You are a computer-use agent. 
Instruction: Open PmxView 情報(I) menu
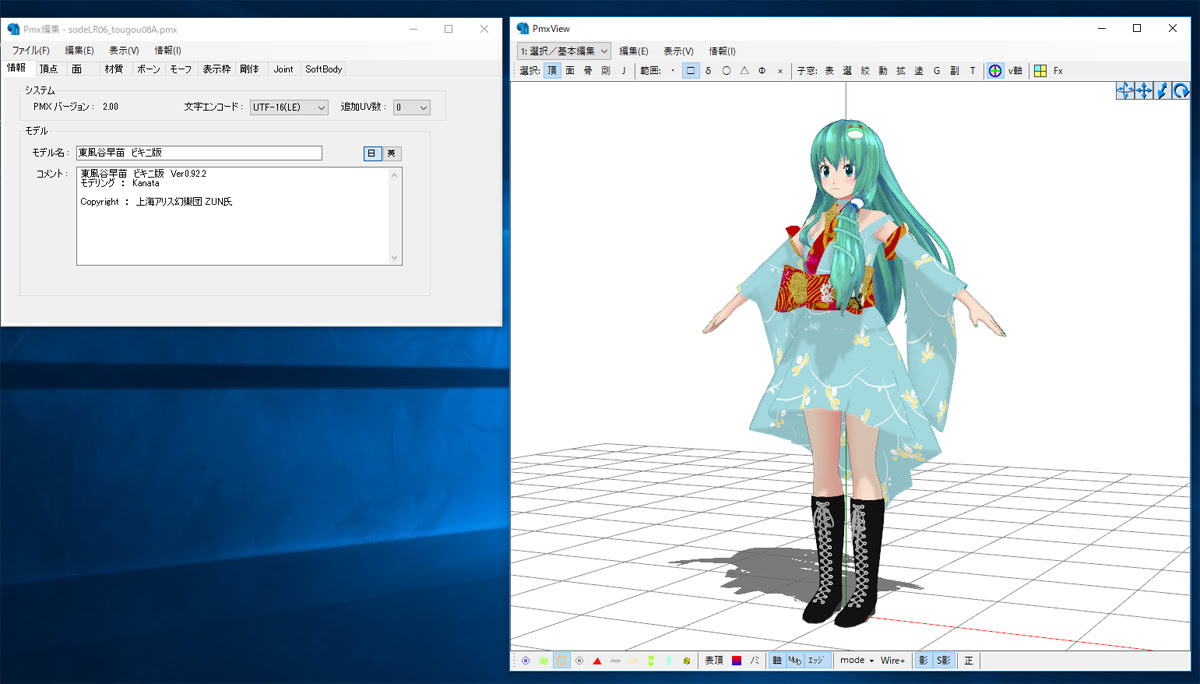[722, 51]
